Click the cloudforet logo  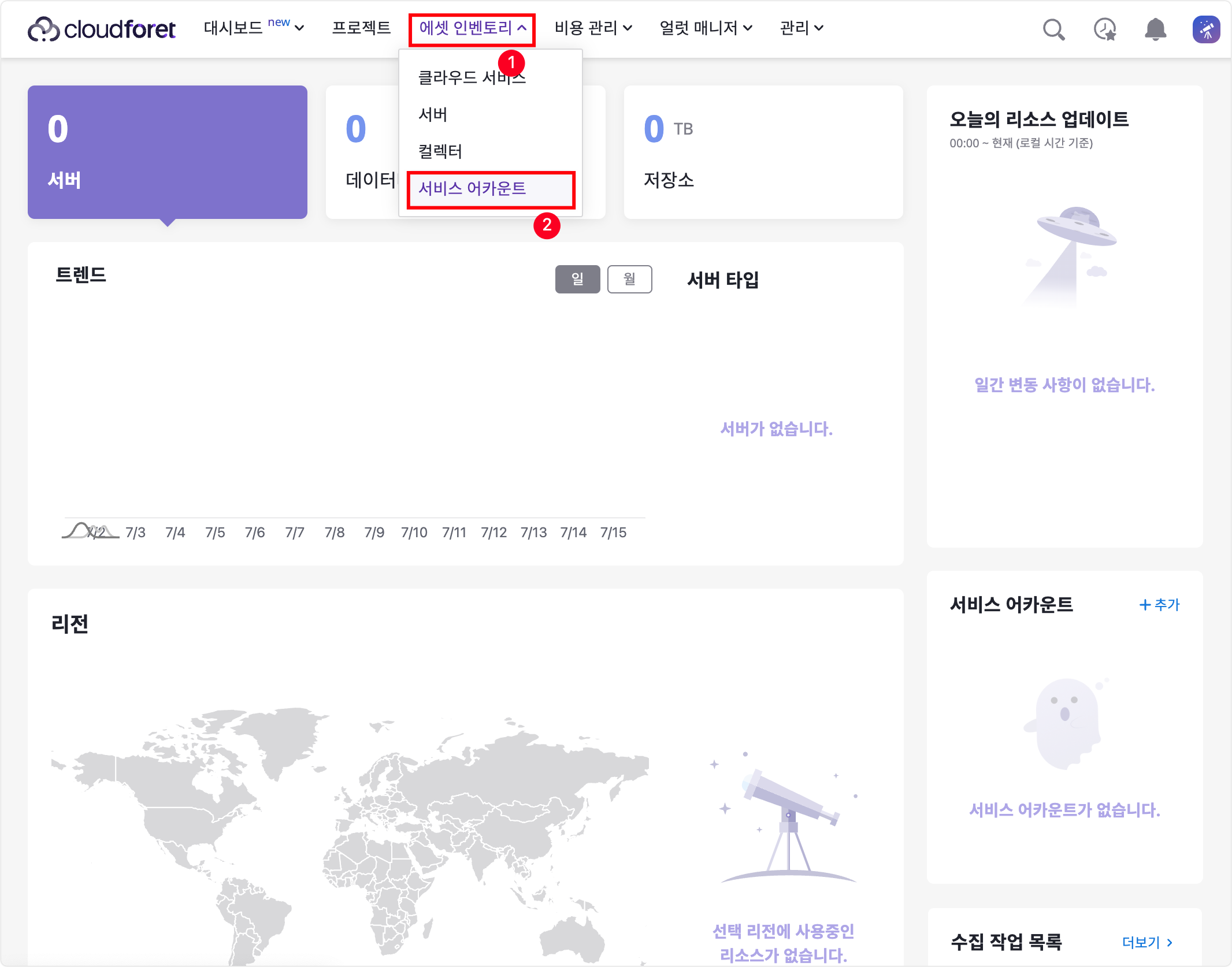[x=102, y=29]
